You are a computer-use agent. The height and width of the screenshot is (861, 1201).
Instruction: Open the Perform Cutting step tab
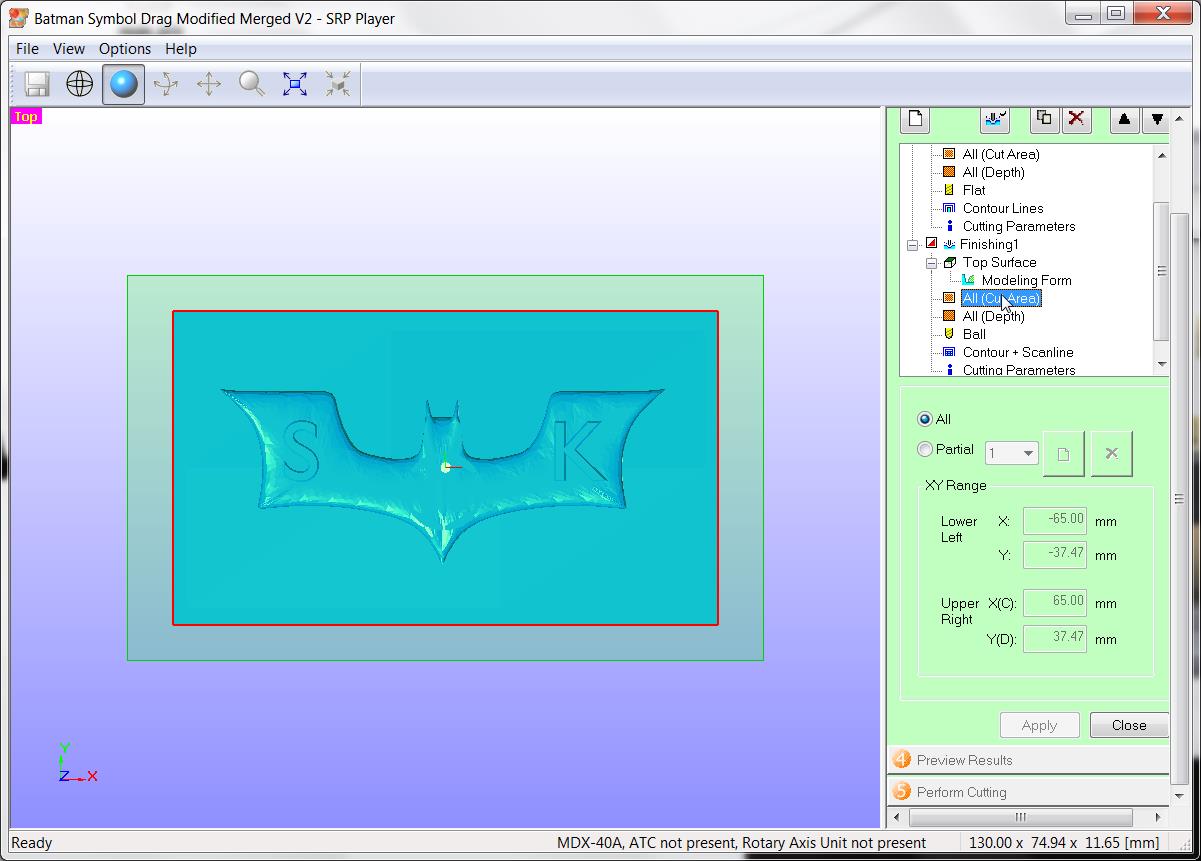tap(1028, 792)
